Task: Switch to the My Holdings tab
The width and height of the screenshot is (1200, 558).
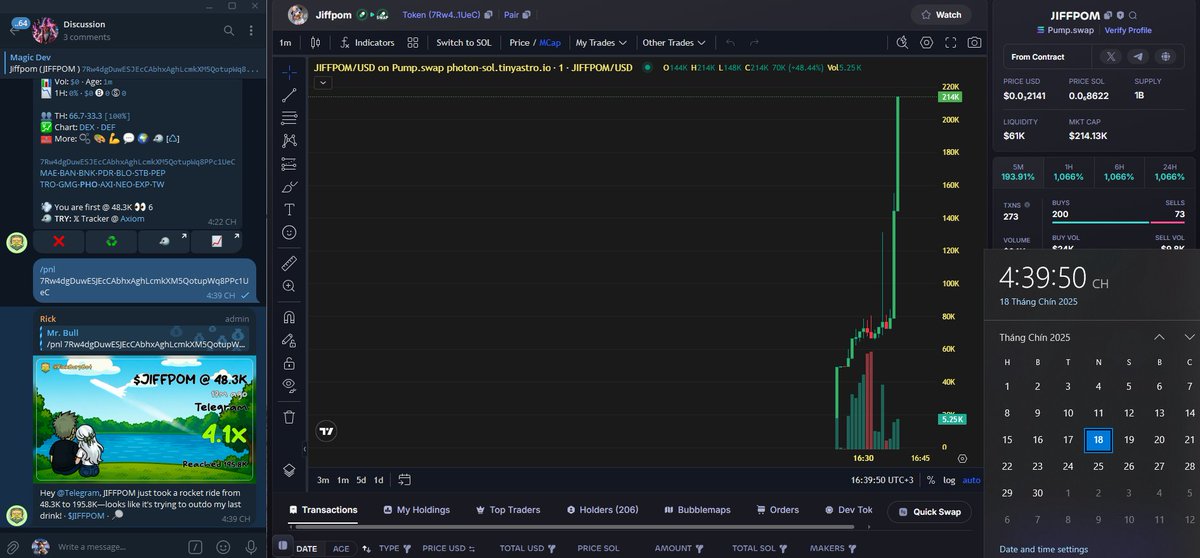Action: pyautogui.click(x=416, y=510)
